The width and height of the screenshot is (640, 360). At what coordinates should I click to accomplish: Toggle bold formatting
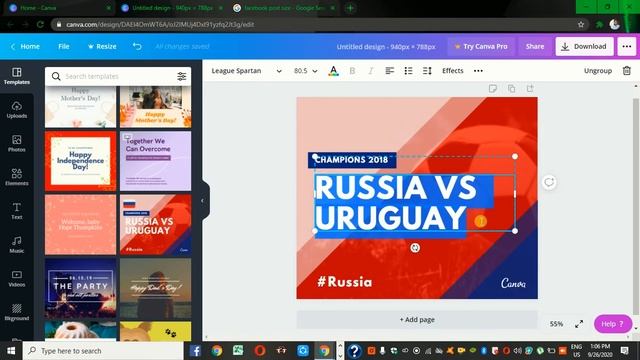pyautogui.click(x=352, y=71)
